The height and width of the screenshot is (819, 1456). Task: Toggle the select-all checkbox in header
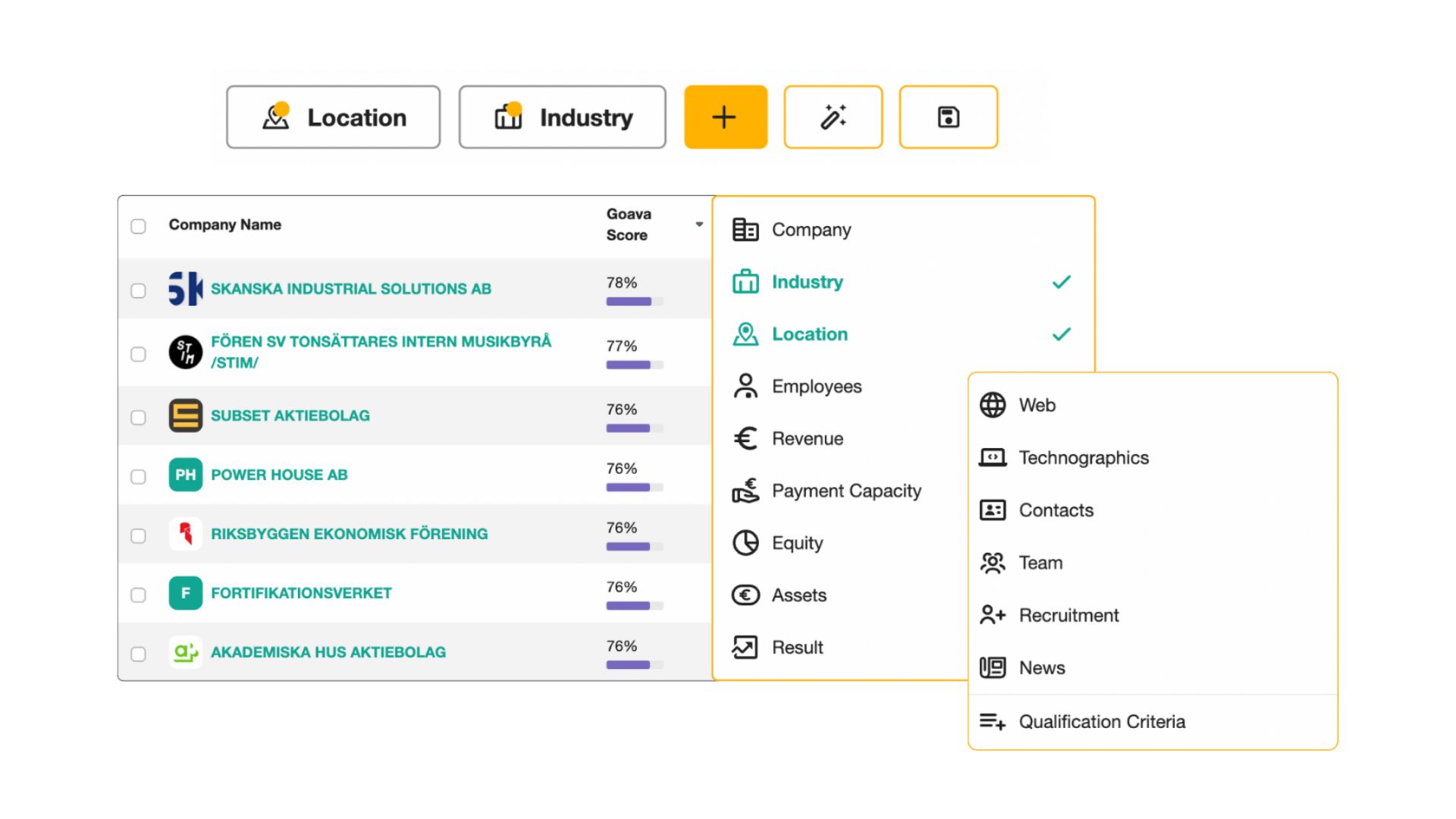pyautogui.click(x=138, y=226)
